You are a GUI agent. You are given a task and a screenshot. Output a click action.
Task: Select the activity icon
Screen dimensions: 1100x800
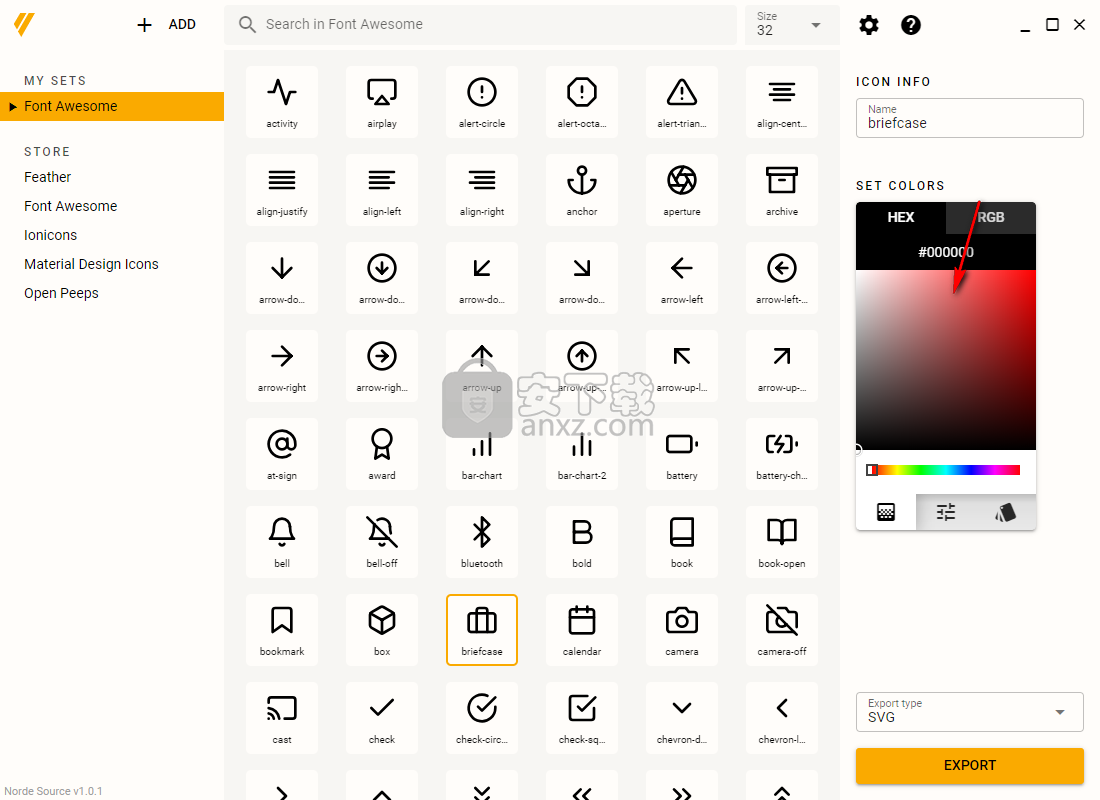click(282, 102)
